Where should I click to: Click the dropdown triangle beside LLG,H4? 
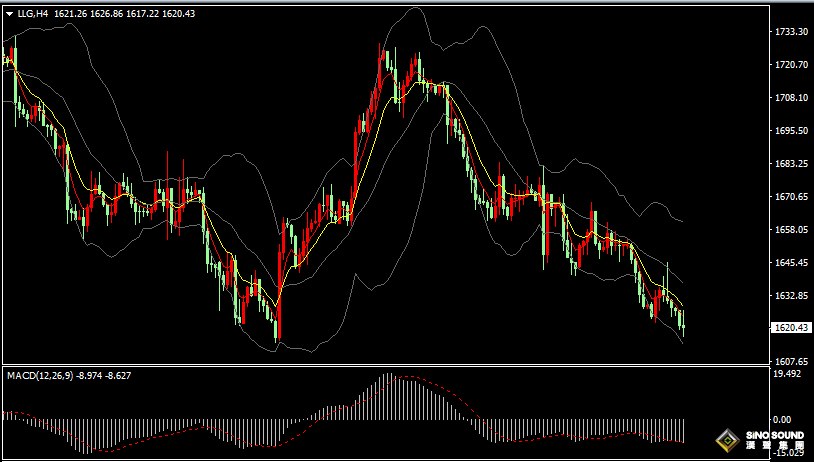pyautogui.click(x=9, y=14)
